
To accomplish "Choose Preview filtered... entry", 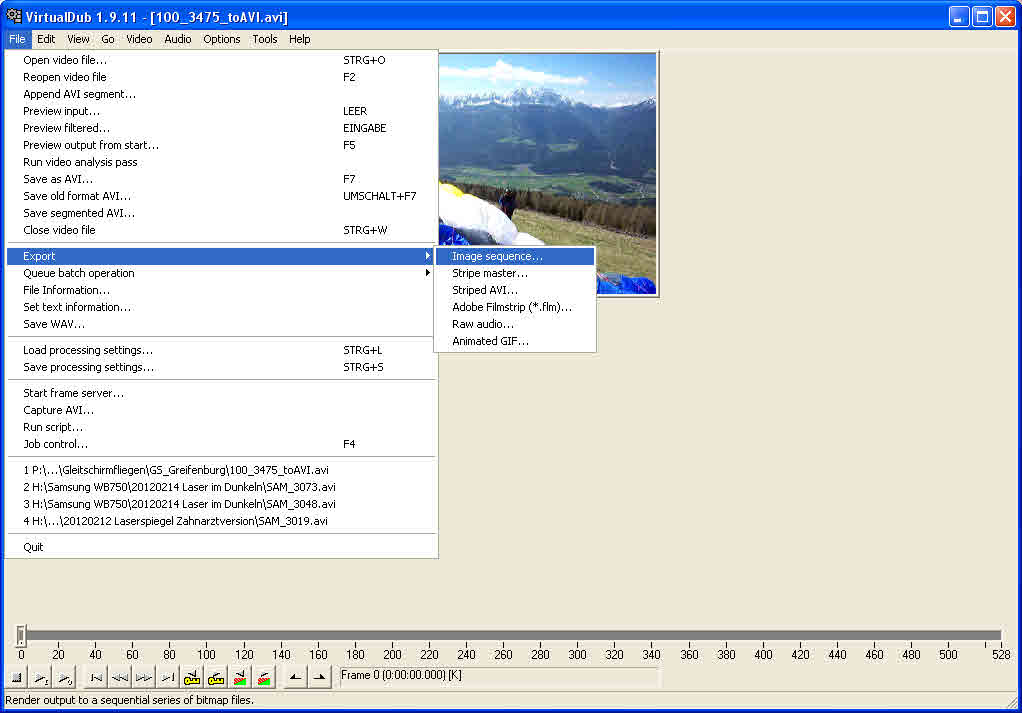I will [220, 128].
